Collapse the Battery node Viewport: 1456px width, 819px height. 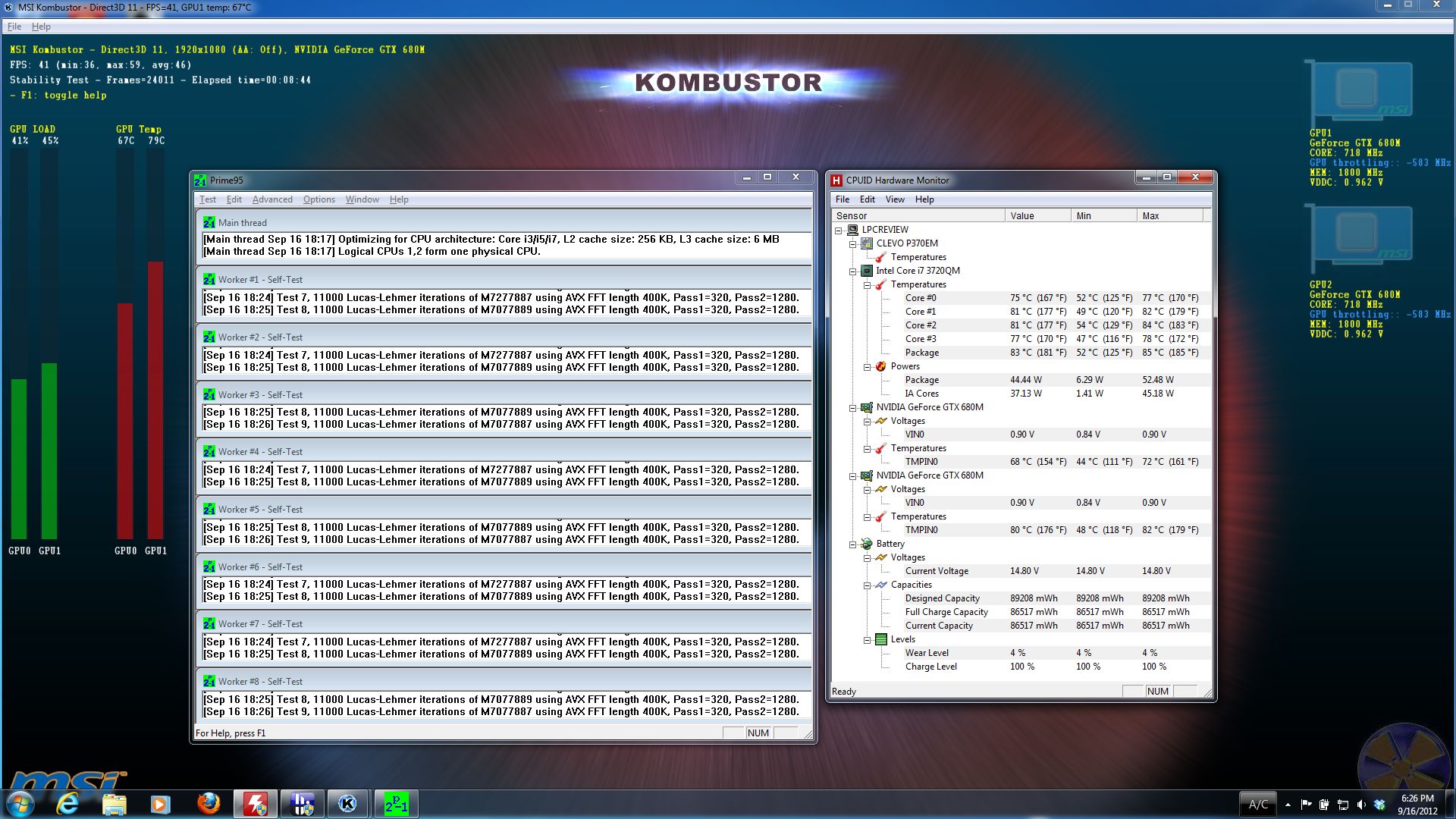pos(853,544)
